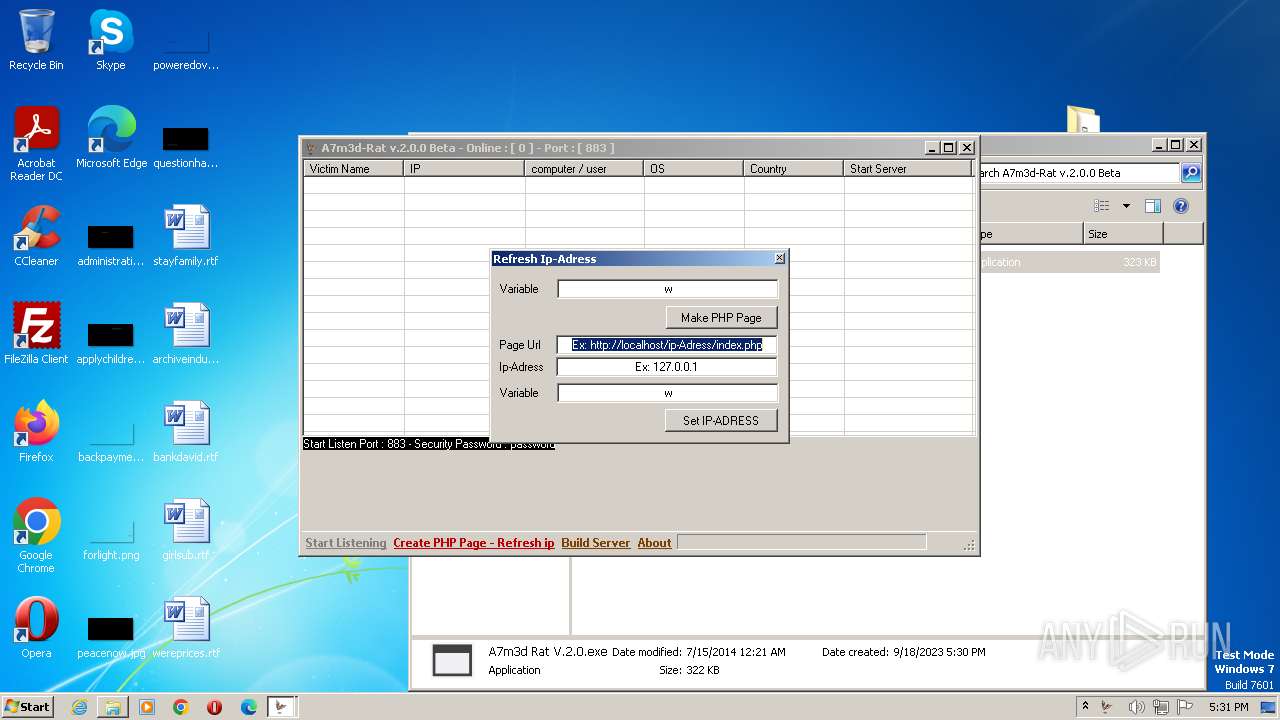Viewport: 1280px width, 720px height.
Task: Click the Country column header
Action: pyautogui.click(x=793, y=169)
